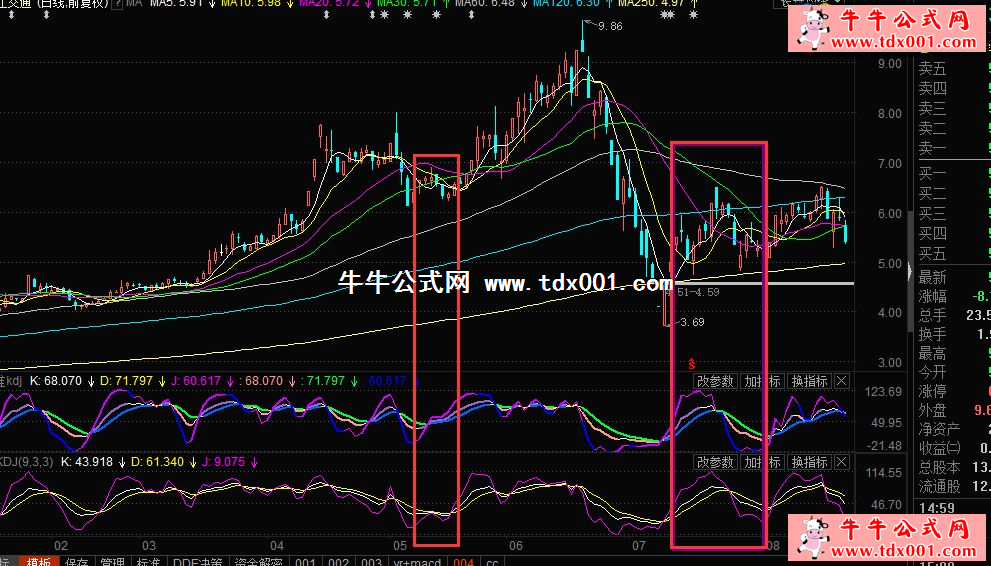This screenshot has width=991, height=566.
Task: Select the vr+macd template tab
Action: (x=417, y=561)
